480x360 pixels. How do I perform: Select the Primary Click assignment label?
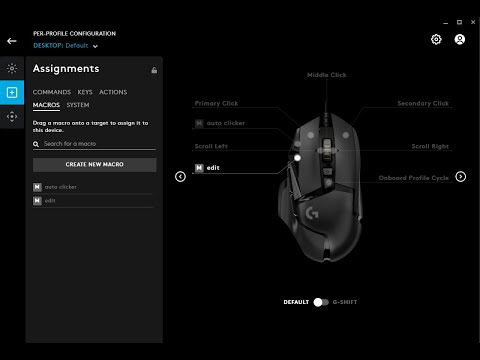coord(216,103)
